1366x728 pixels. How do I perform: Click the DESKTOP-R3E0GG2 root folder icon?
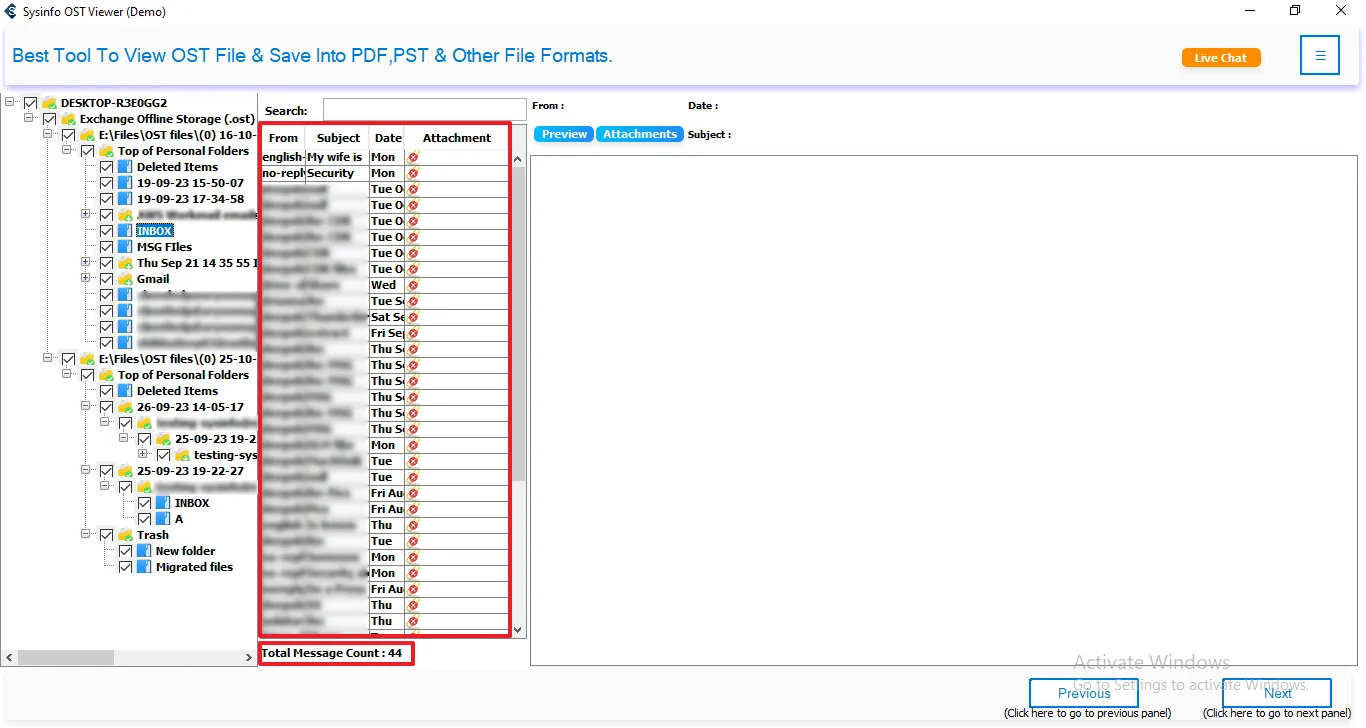[x=49, y=103]
